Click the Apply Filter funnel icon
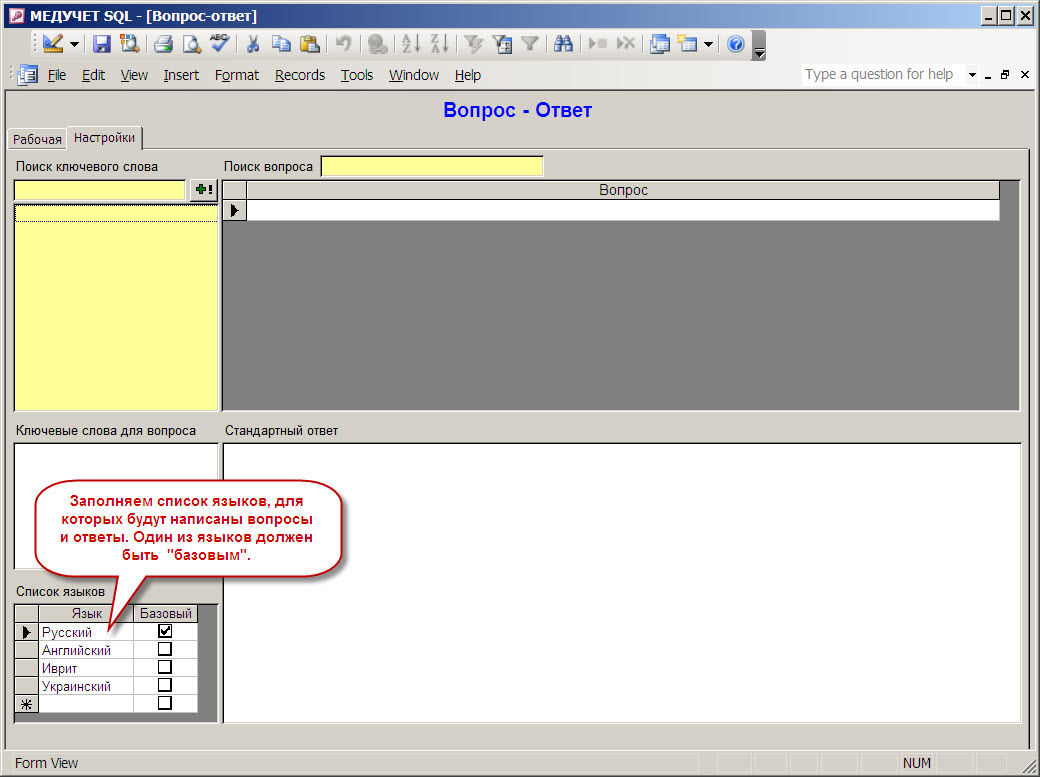 (529, 44)
